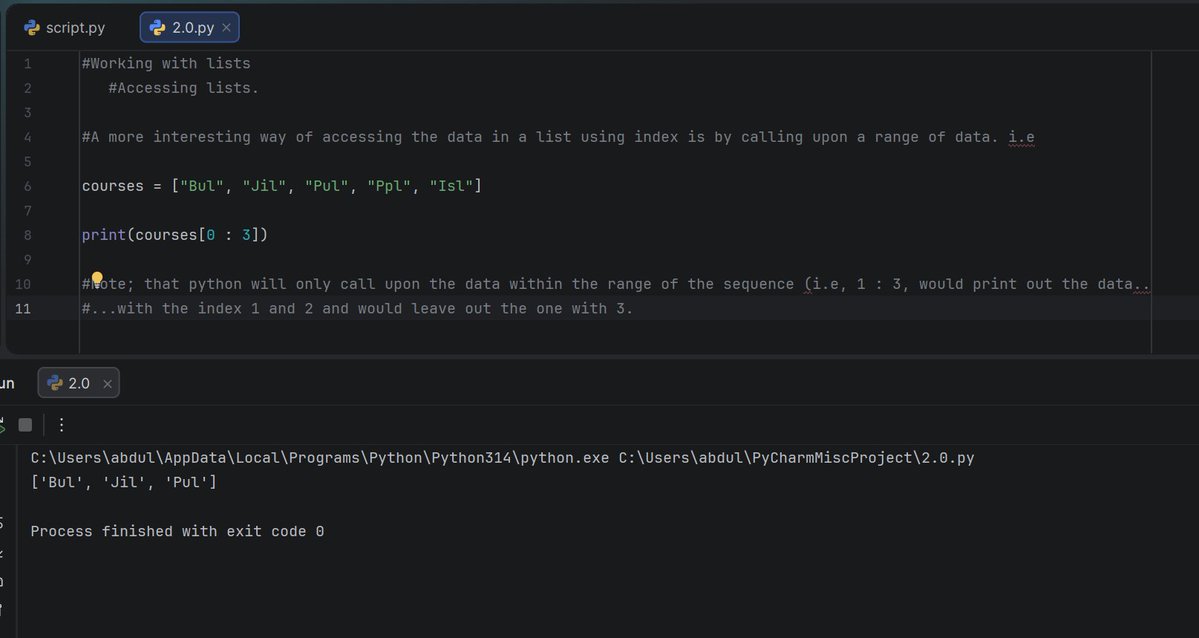This screenshot has height=638, width=1199.
Task: Click the underlined 'i.e' at end of line 4
Action: [1022, 137]
